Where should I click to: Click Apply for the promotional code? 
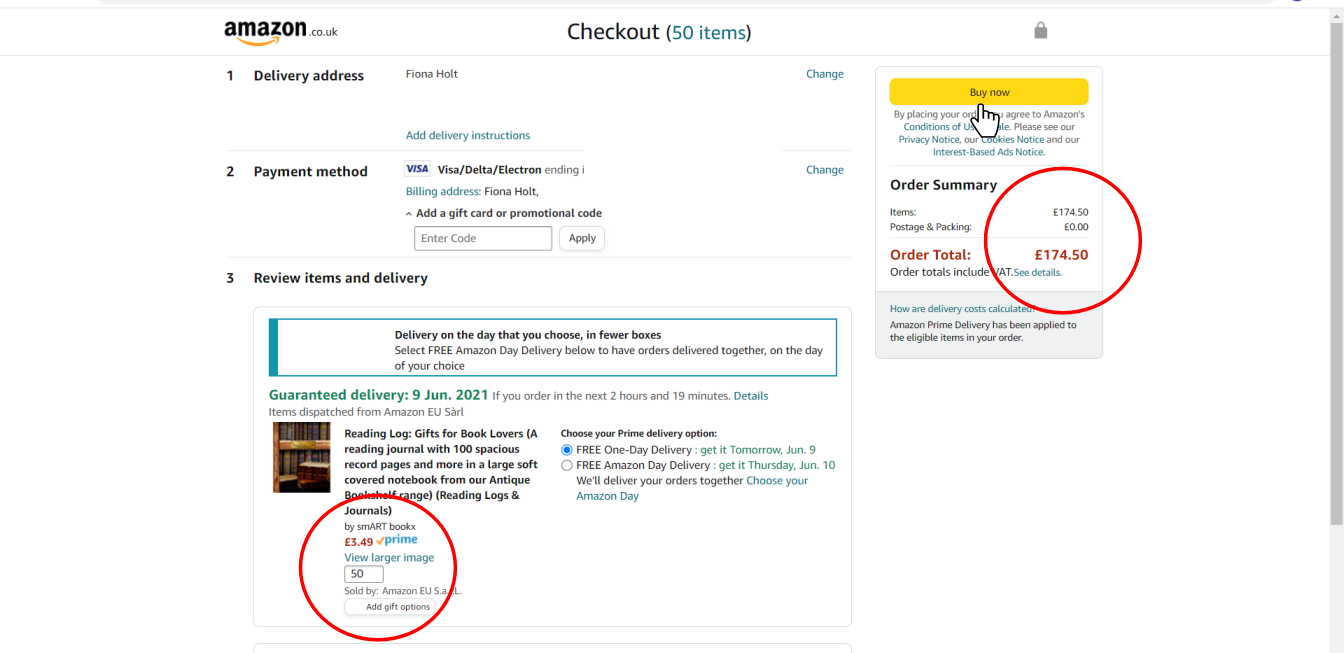[582, 238]
